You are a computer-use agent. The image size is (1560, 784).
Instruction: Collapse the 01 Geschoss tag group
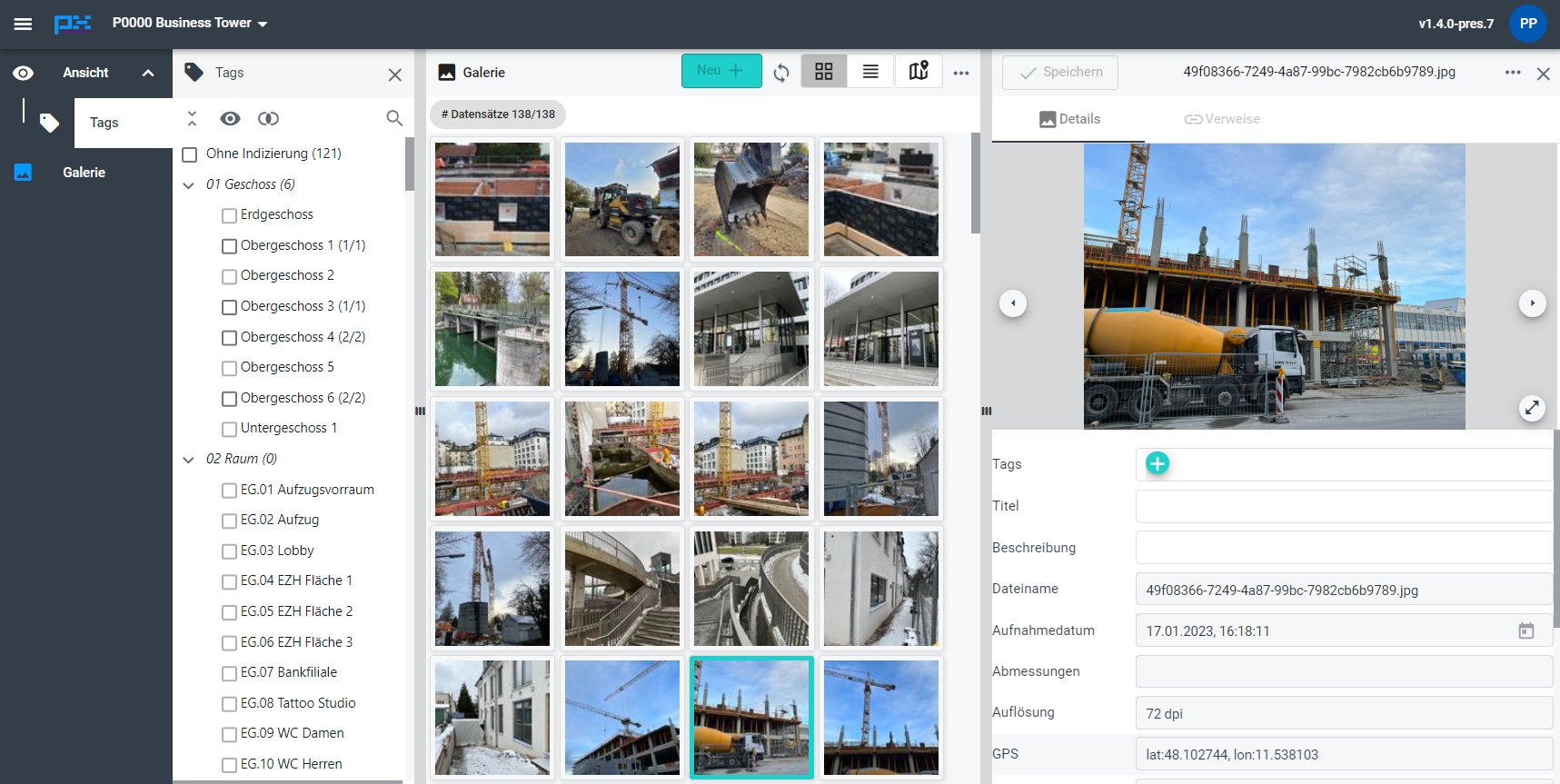[189, 185]
